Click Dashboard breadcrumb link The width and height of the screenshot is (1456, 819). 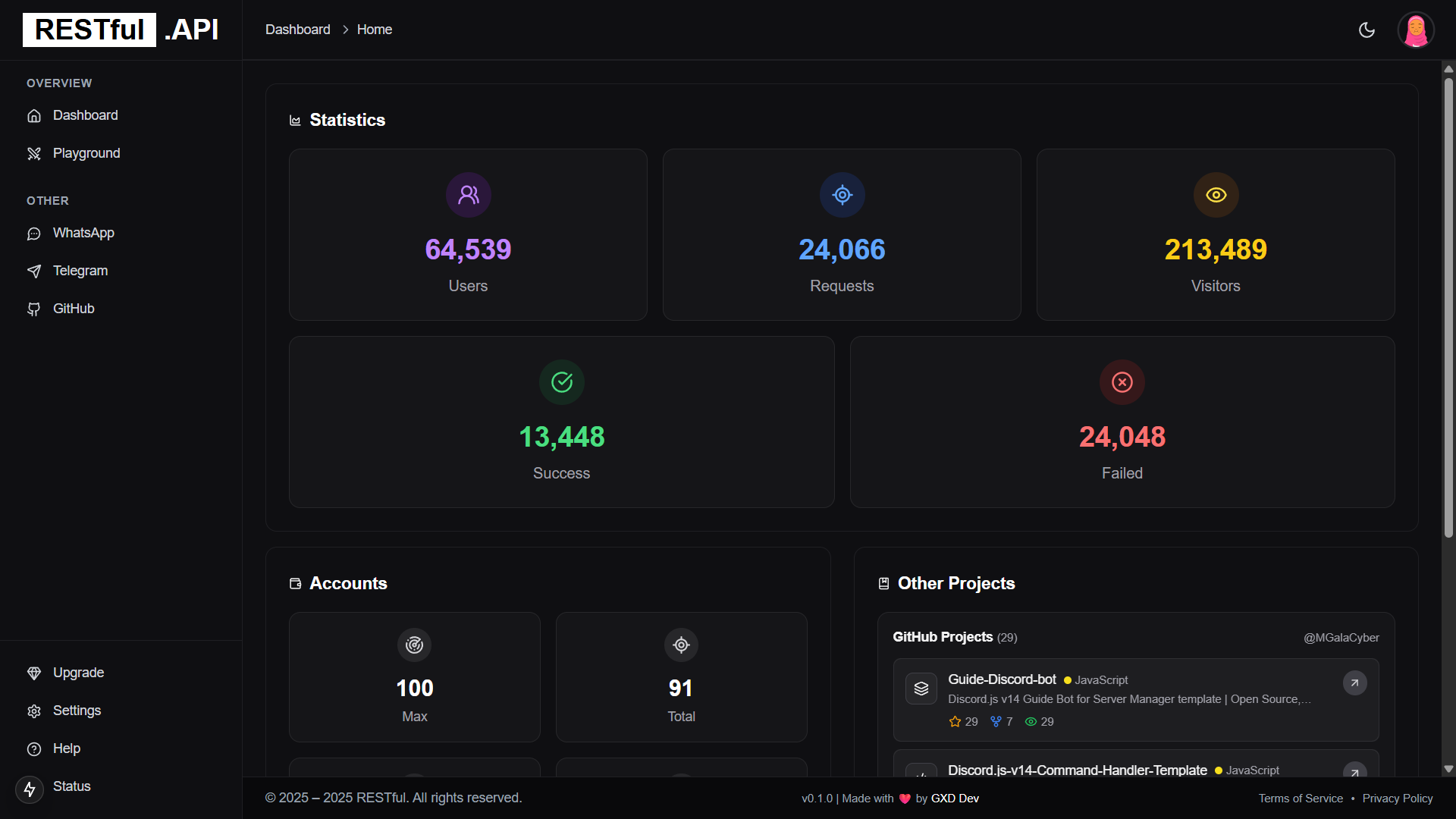coord(297,30)
